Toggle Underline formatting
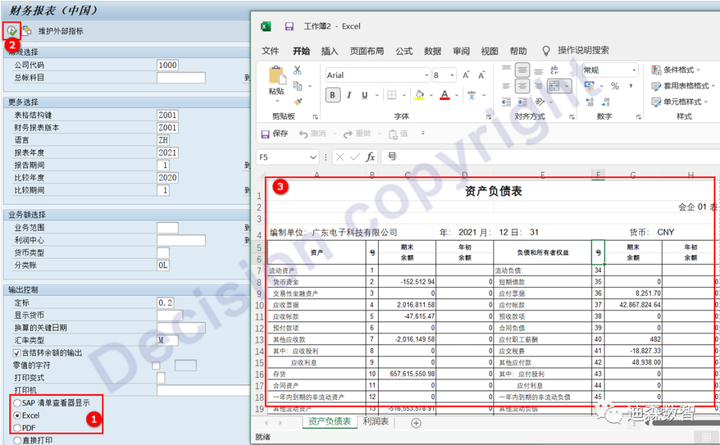Screen dimensions: 720x445 (365, 95)
